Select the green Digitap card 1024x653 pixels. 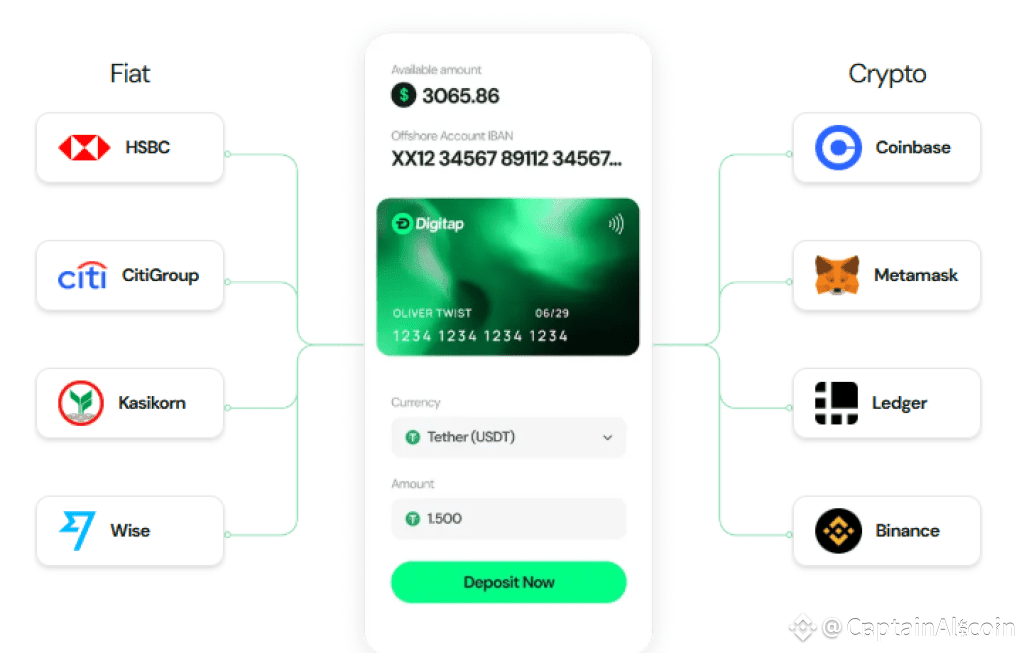508,277
